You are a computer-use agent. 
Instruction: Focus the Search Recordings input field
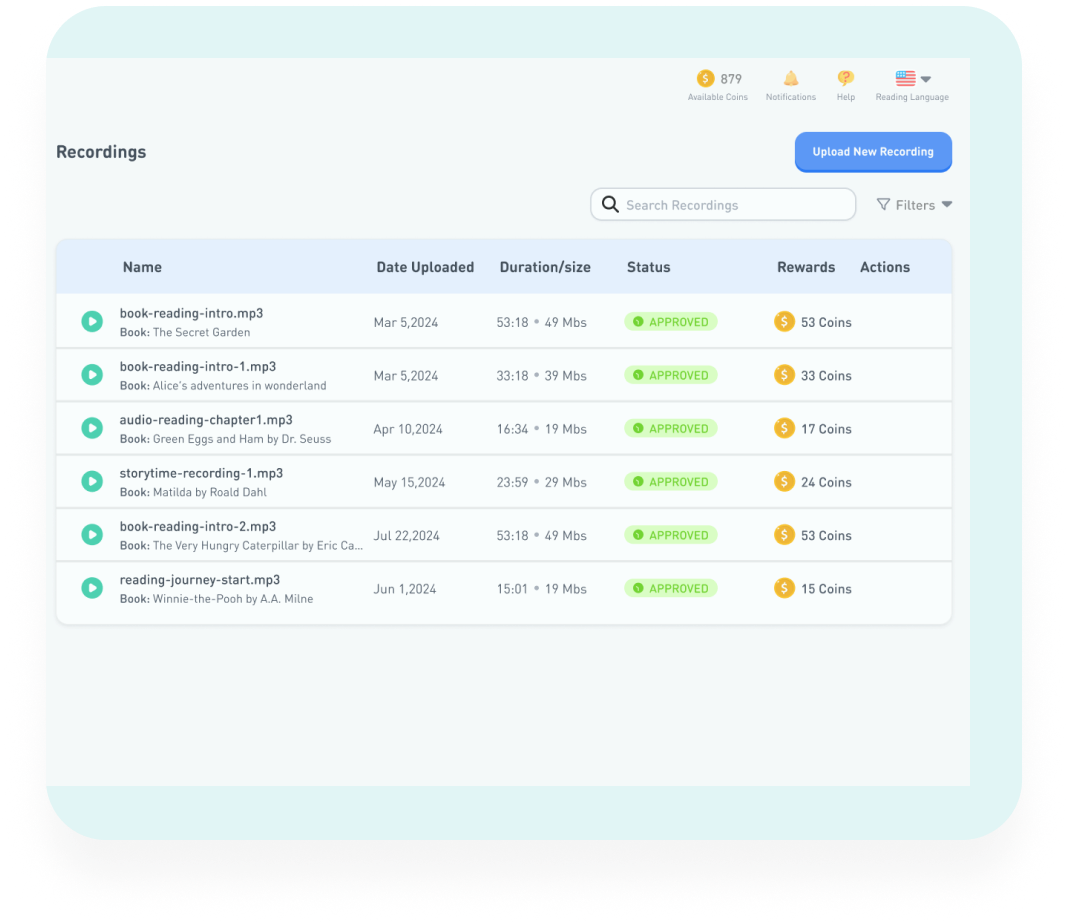coord(735,205)
